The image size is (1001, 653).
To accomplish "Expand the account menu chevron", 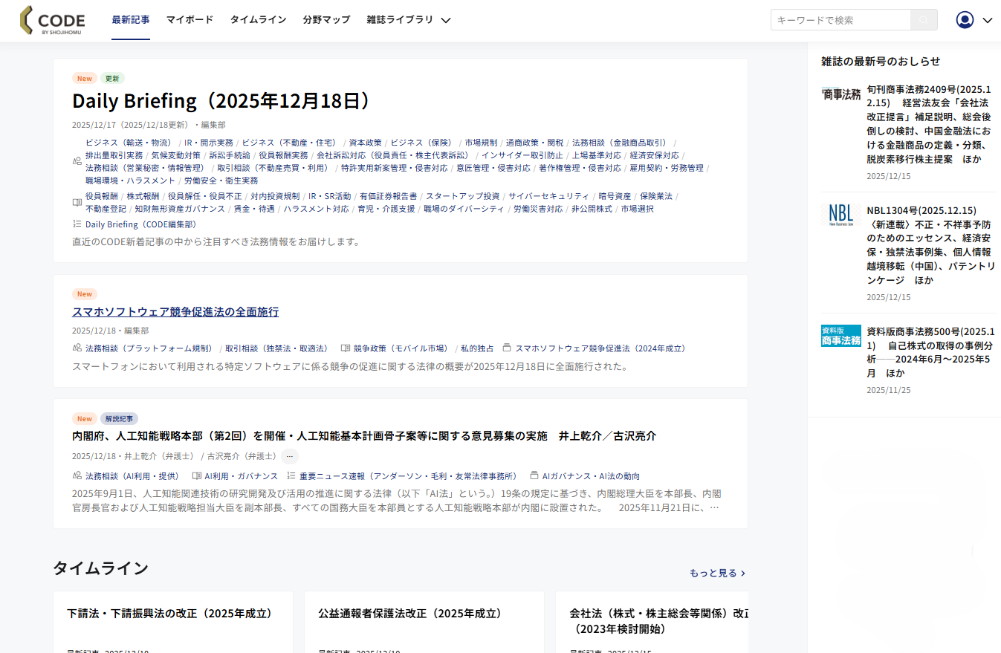I will click(x=986, y=20).
